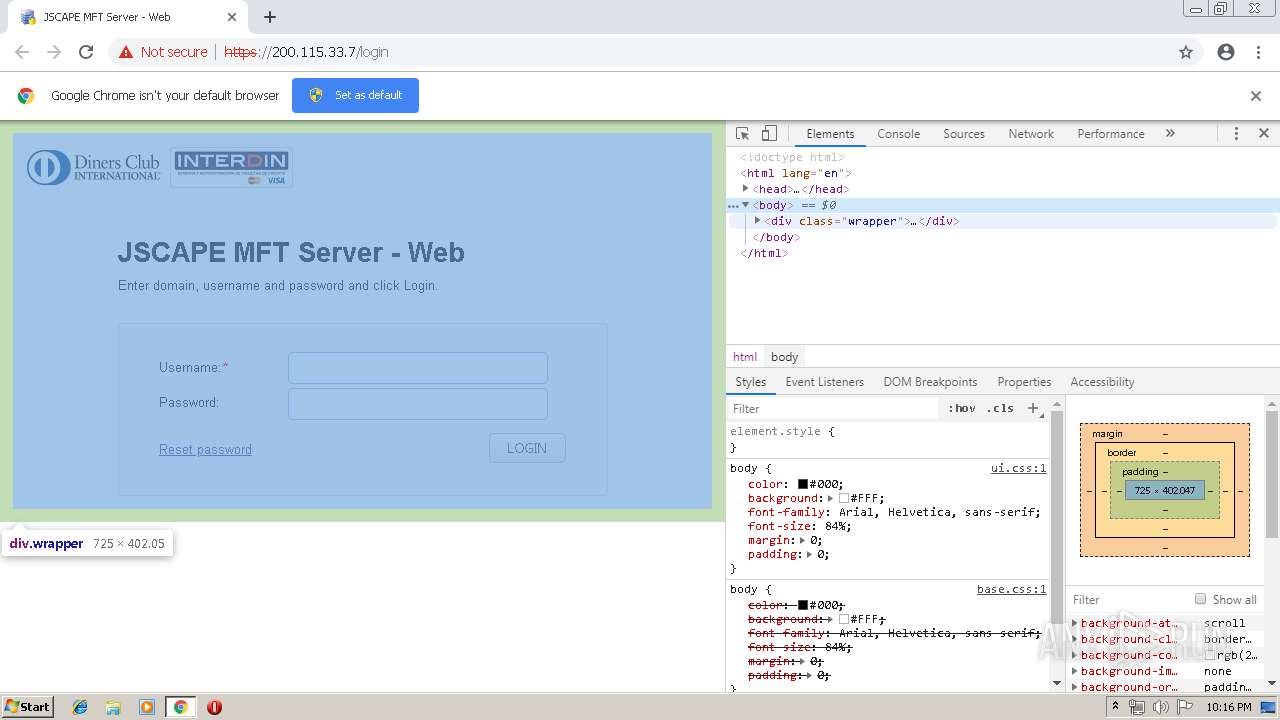Open Internet Explorer from the taskbar
Screen dimensions: 1280x720
point(80,707)
